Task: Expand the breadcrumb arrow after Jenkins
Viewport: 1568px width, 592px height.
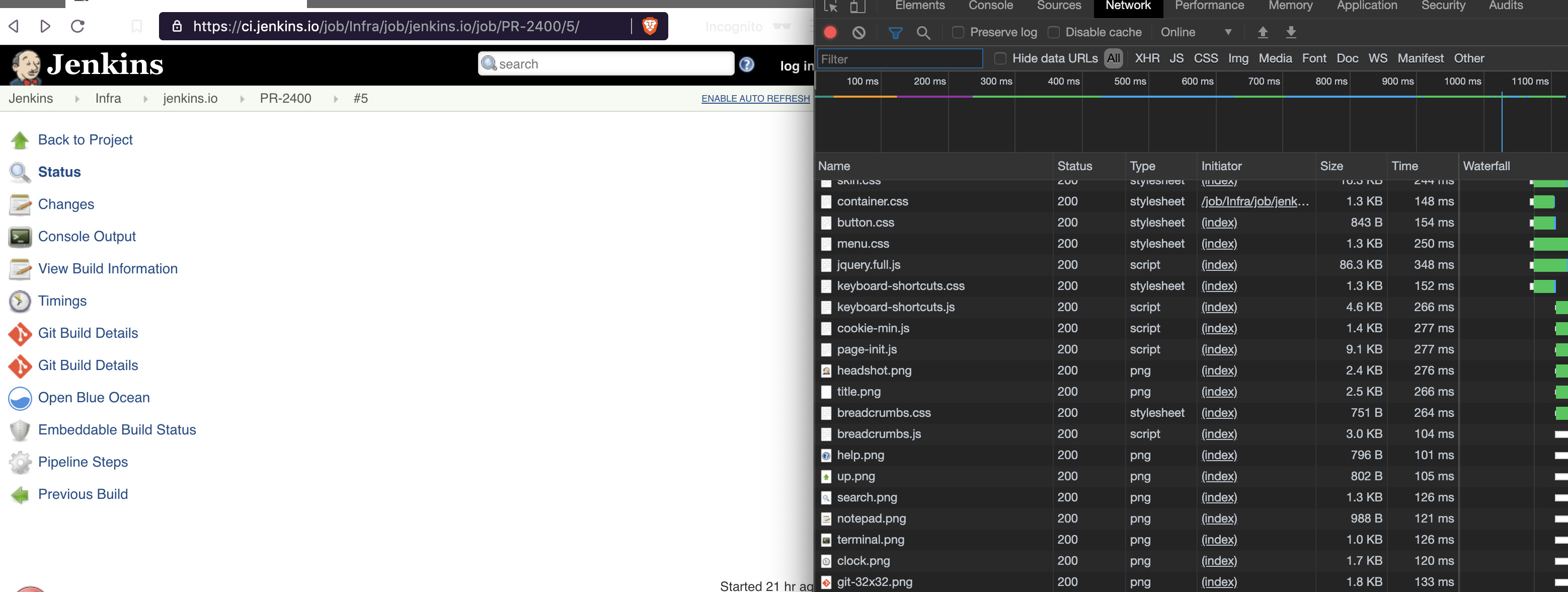Action: pyautogui.click(x=76, y=99)
